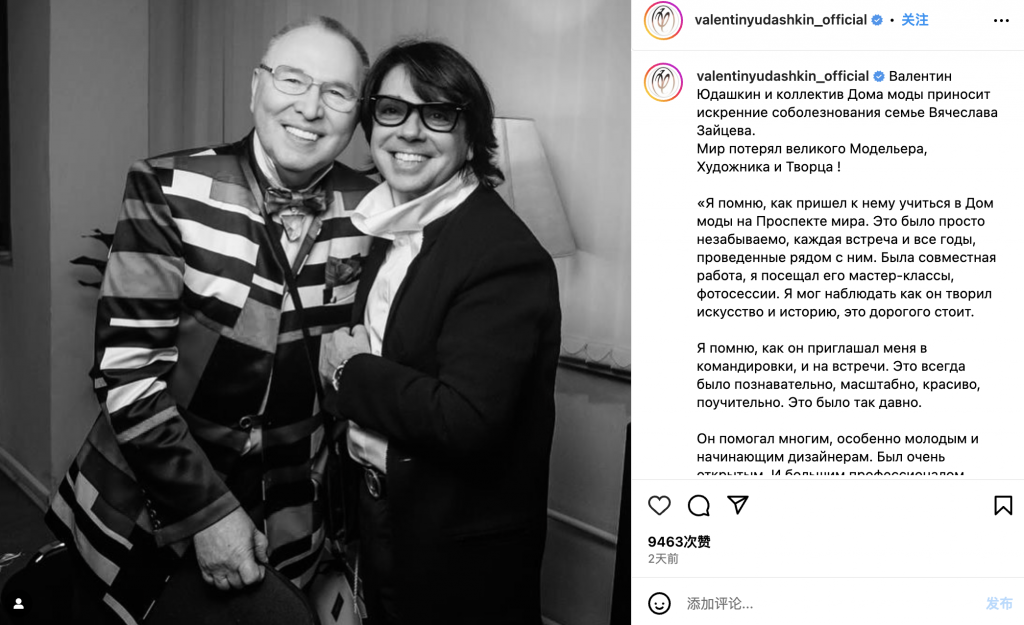Open the emoji picker smiley icon
1024x625 pixels.
coord(659,603)
